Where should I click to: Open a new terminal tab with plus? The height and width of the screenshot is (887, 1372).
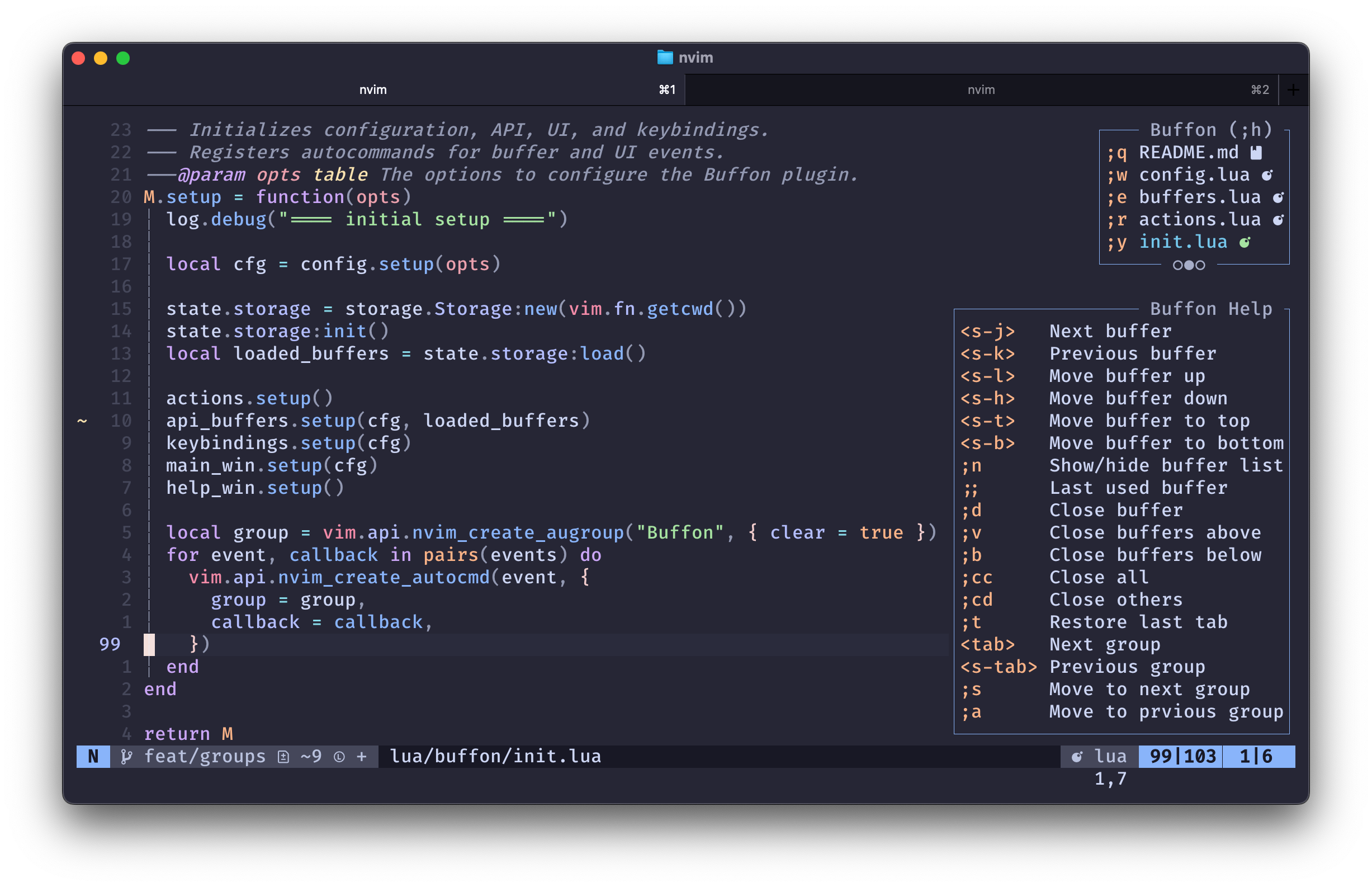tap(1293, 90)
